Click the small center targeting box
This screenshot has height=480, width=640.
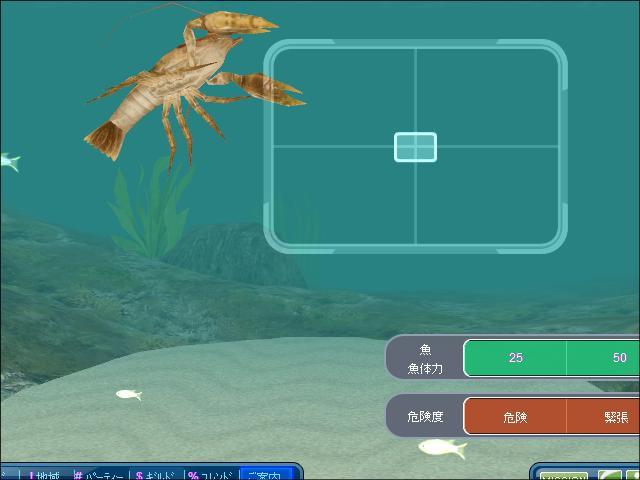click(415, 147)
